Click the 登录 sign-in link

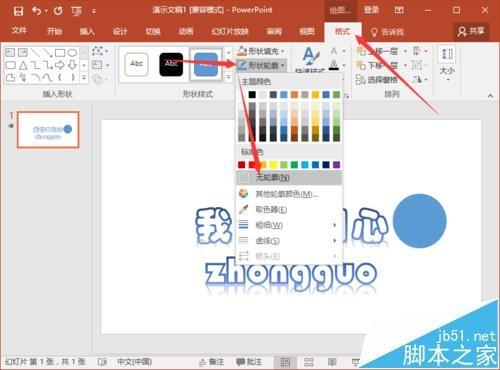(x=371, y=10)
